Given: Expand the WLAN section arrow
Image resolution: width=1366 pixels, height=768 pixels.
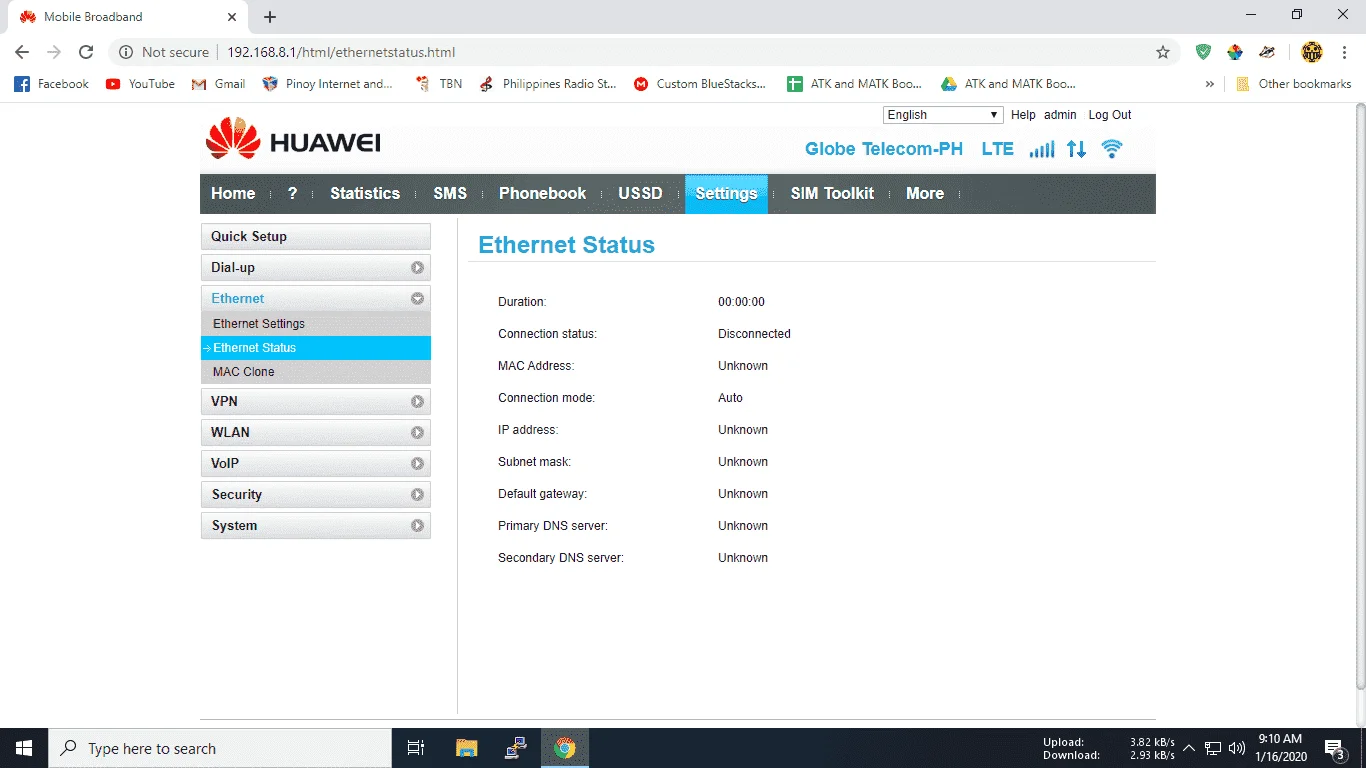Looking at the screenshot, I should 417,432.
